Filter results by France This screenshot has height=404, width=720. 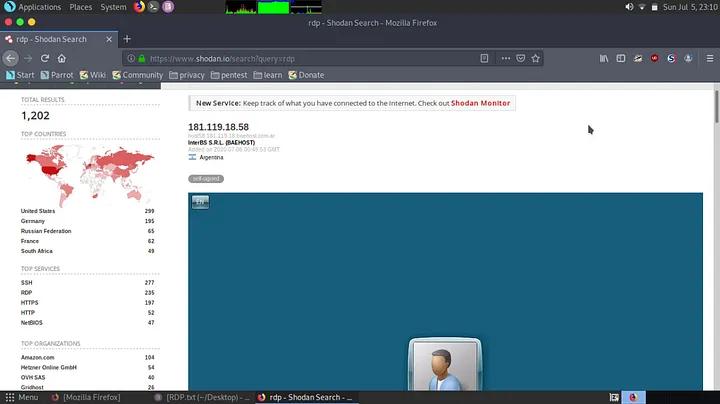[x=30, y=241]
